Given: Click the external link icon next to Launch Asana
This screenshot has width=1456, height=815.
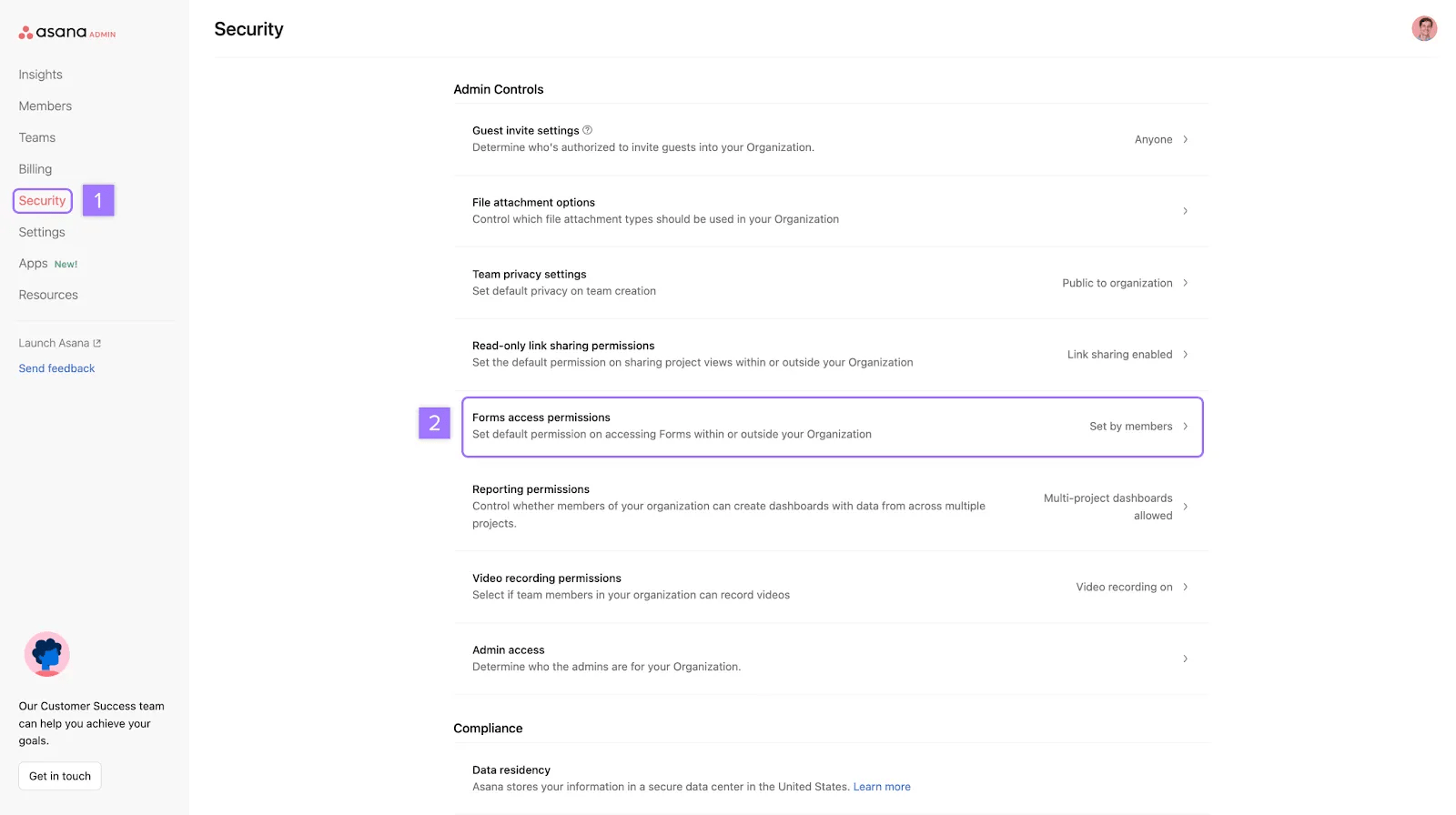Looking at the screenshot, I should click(97, 344).
